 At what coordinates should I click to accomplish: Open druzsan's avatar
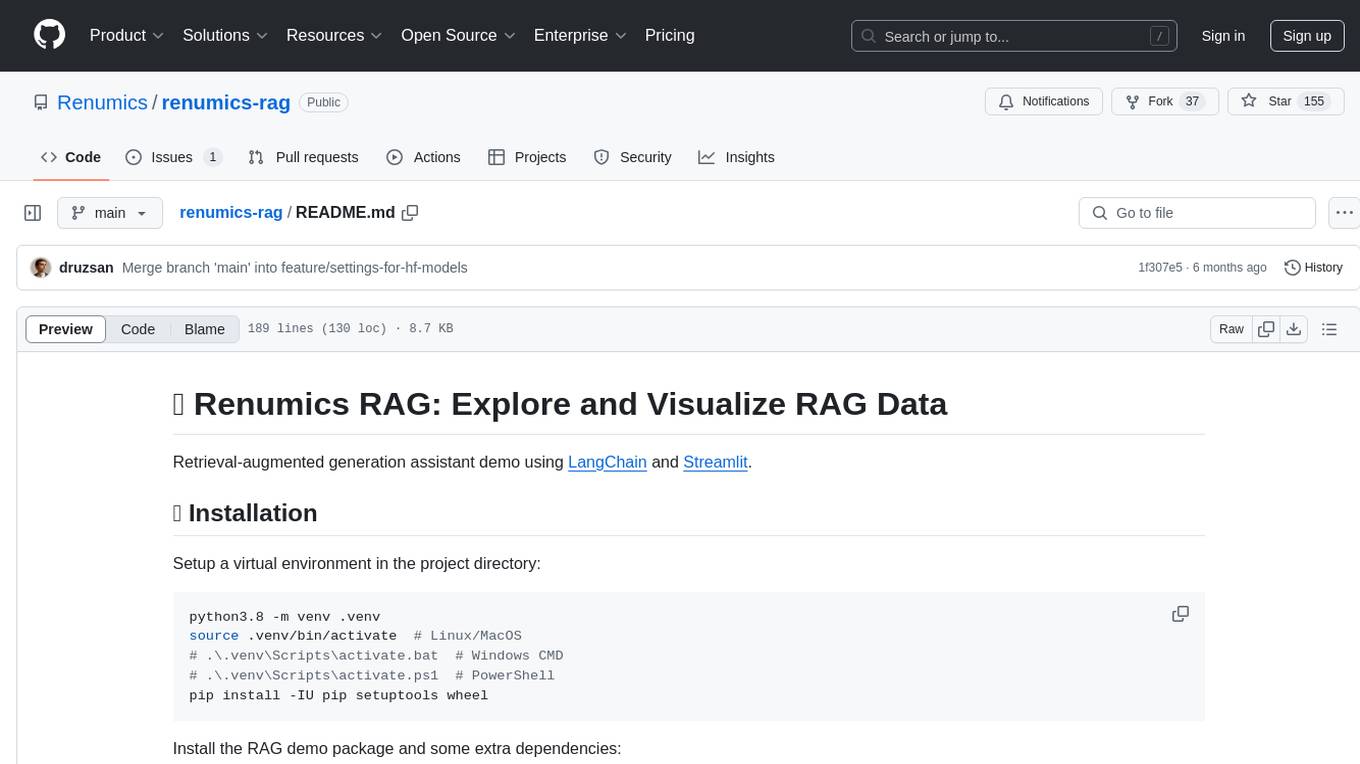point(41,267)
